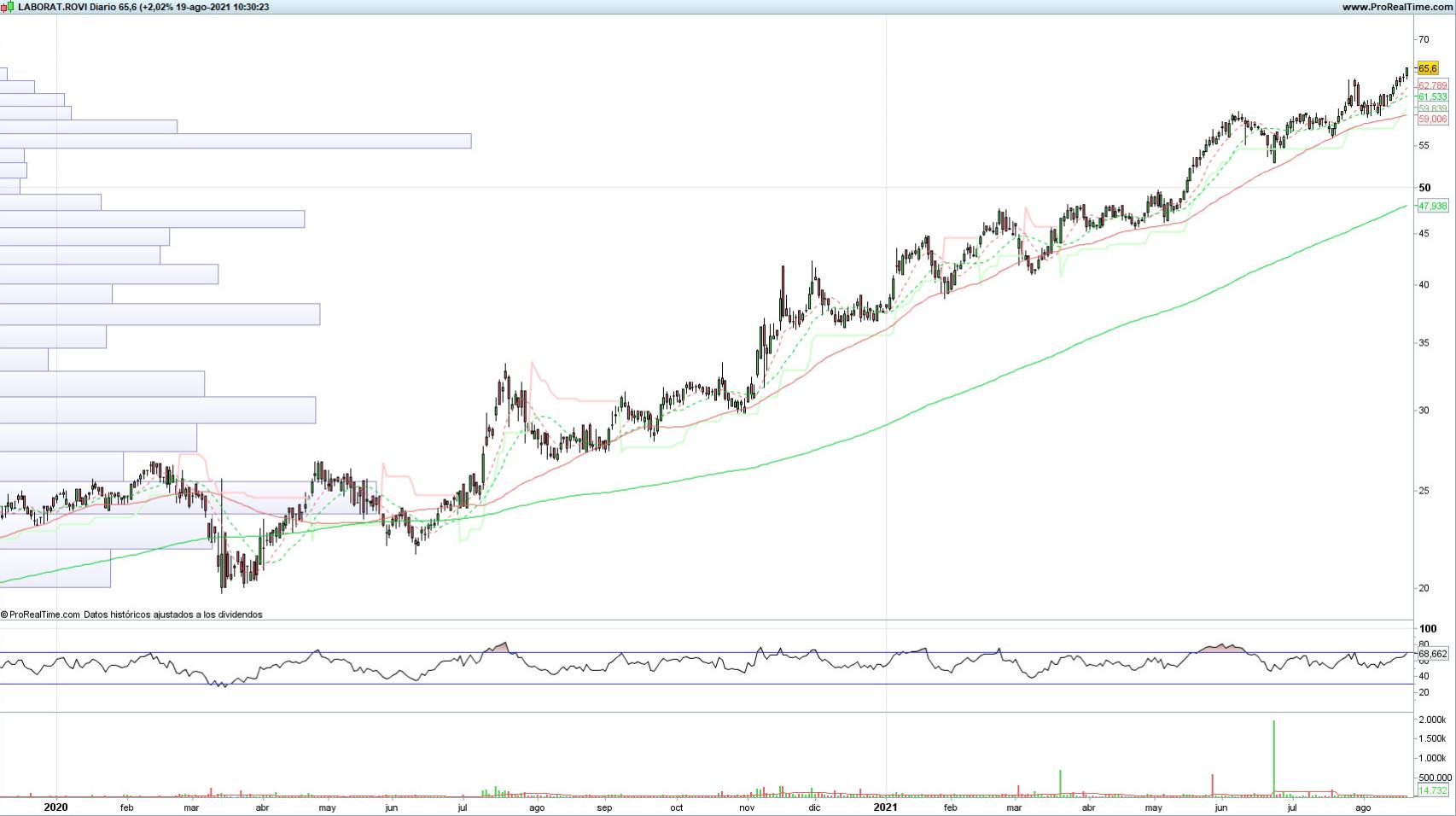This screenshot has height=816, width=1456.
Task: Click the 2021 year marker on time axis
Action: click(x=885, y=807)
